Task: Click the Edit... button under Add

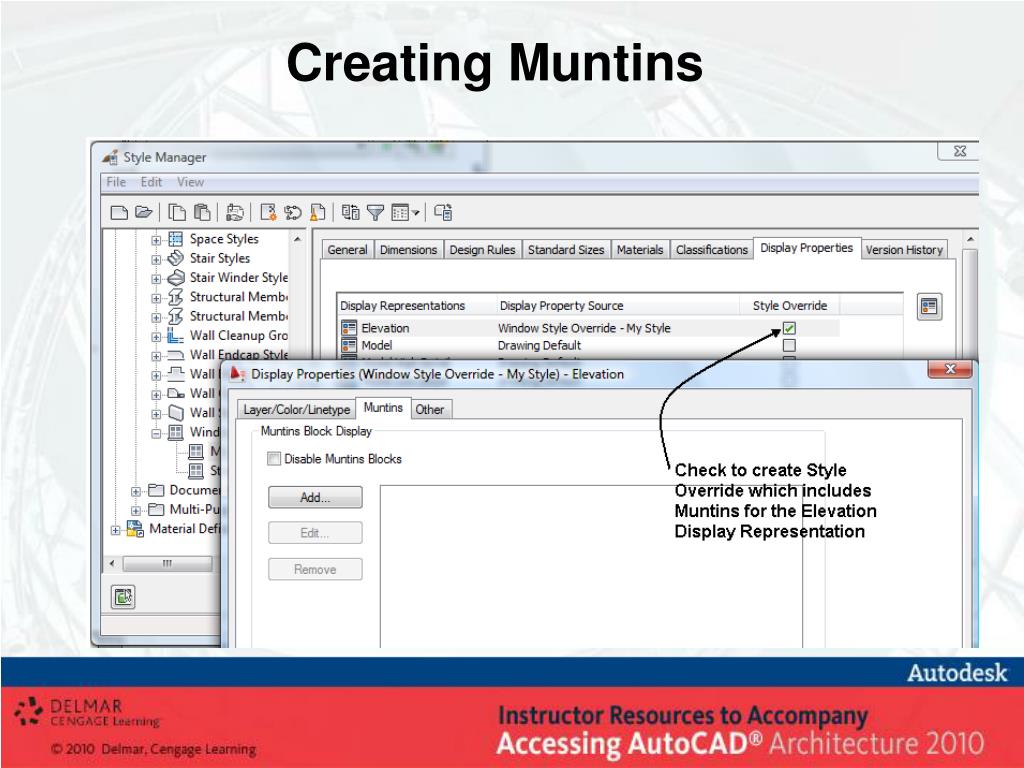Action: coord(315,533)
